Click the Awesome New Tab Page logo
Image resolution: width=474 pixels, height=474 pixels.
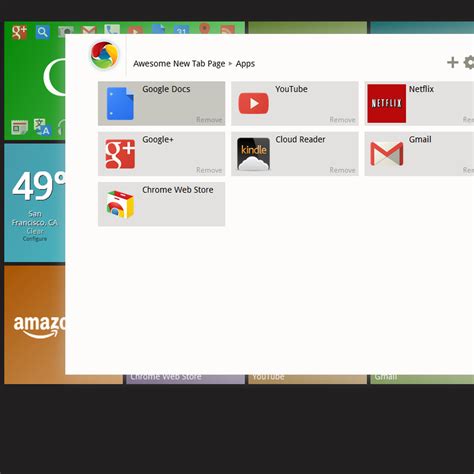click(x=105, y=55)
